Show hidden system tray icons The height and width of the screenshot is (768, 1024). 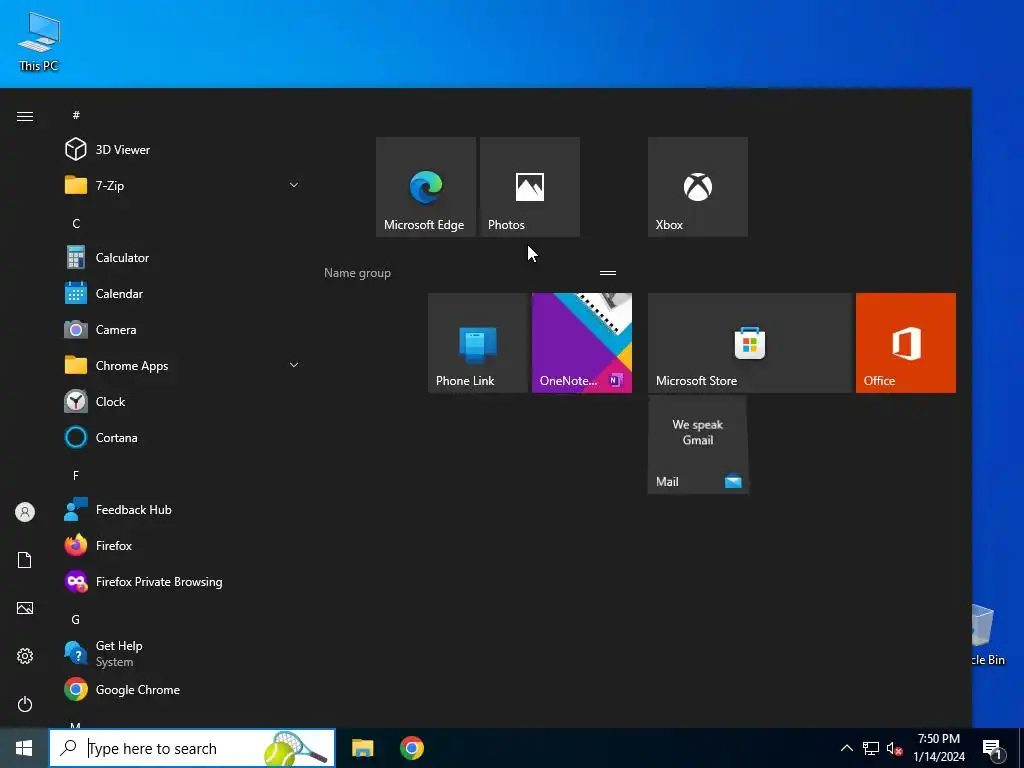tap(846, 748)
